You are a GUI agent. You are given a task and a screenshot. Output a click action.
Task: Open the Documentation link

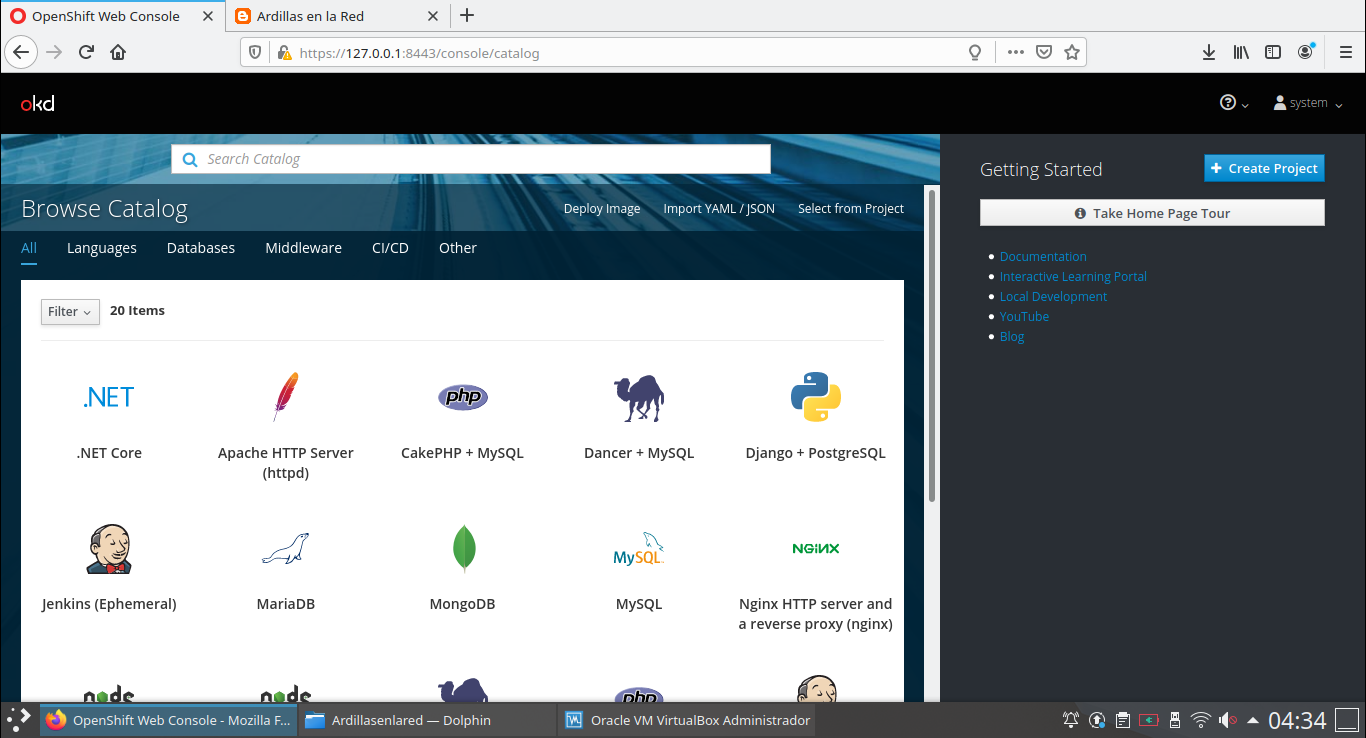click(1043, 257)
